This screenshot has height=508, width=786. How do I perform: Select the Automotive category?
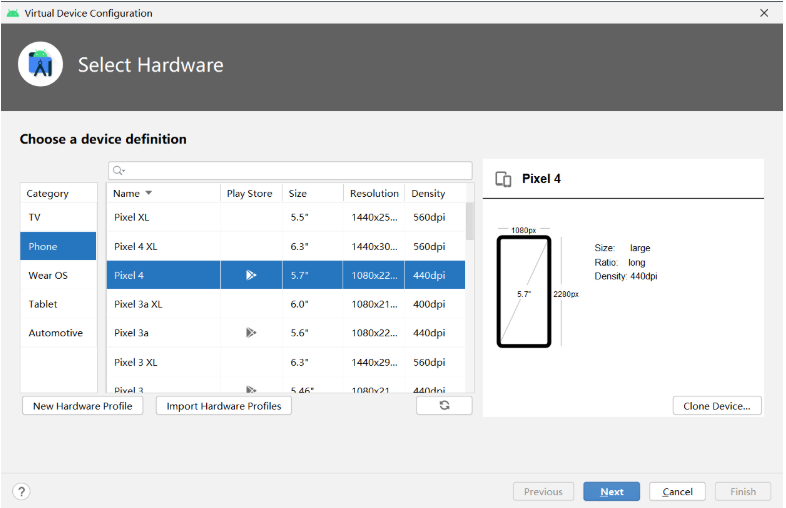click(58, 332)
